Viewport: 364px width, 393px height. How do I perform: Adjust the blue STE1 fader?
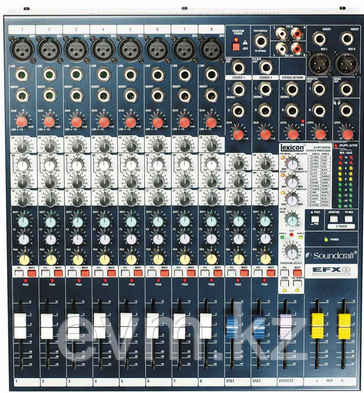[232, 326]
